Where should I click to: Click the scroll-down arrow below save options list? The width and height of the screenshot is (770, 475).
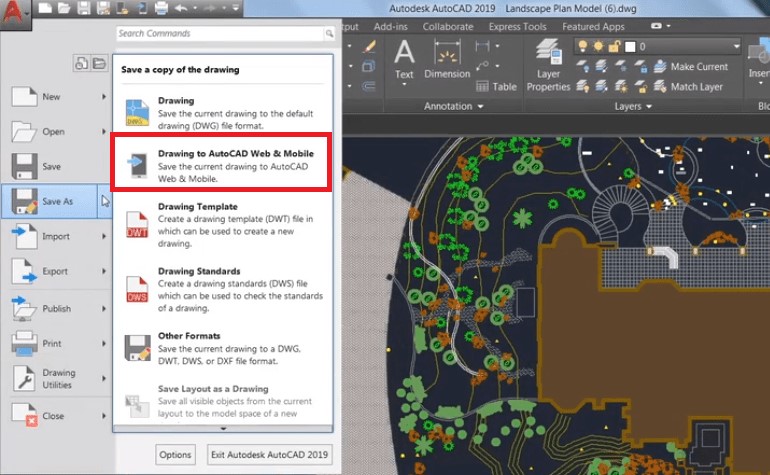(x=223, y=428)
